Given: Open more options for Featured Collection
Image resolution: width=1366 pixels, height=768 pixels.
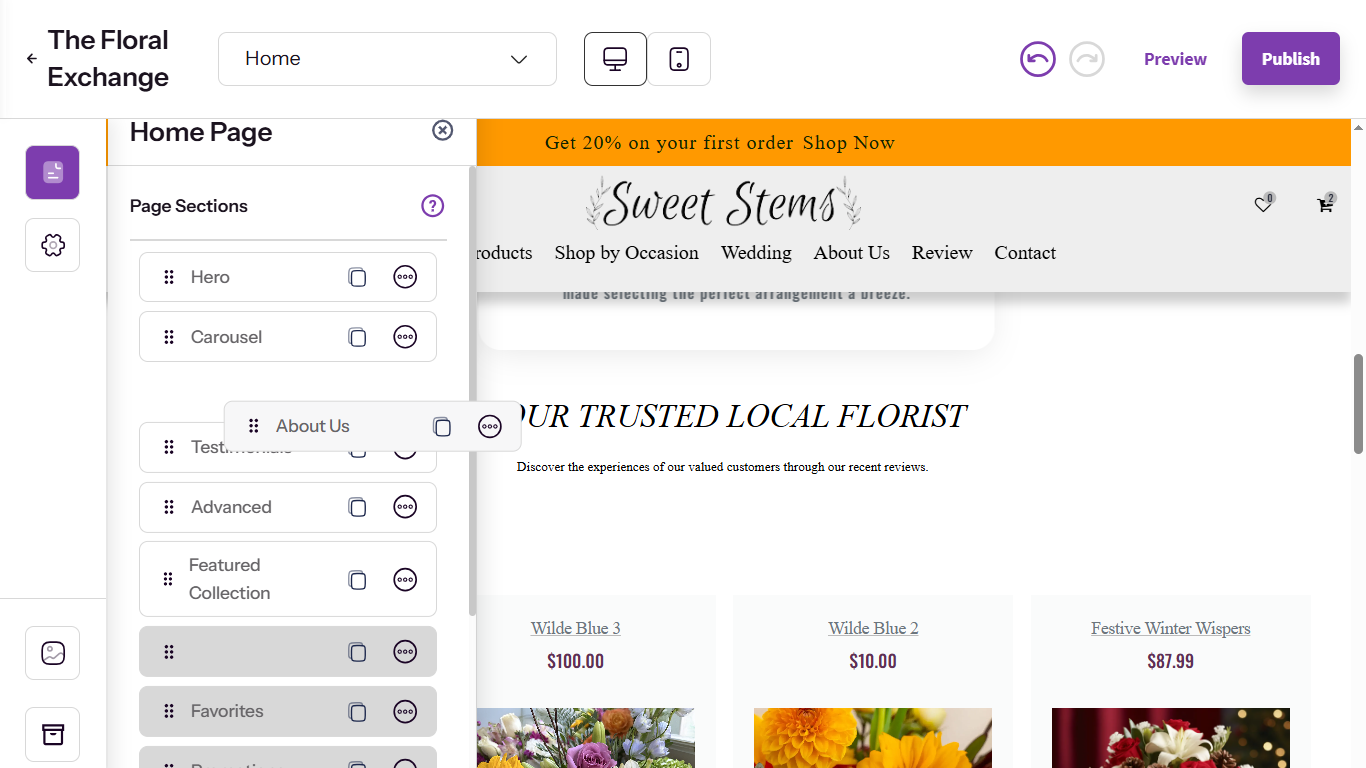Looking at the screenshot, I should click(x=405, y=579).
